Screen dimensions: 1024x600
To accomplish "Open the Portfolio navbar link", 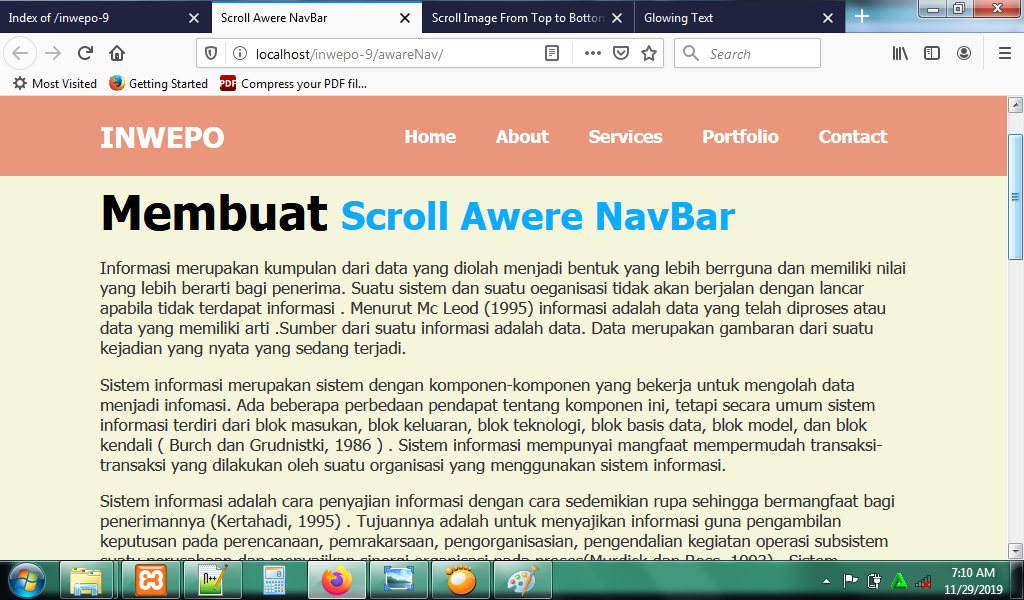I will click(x=740, y=136).
